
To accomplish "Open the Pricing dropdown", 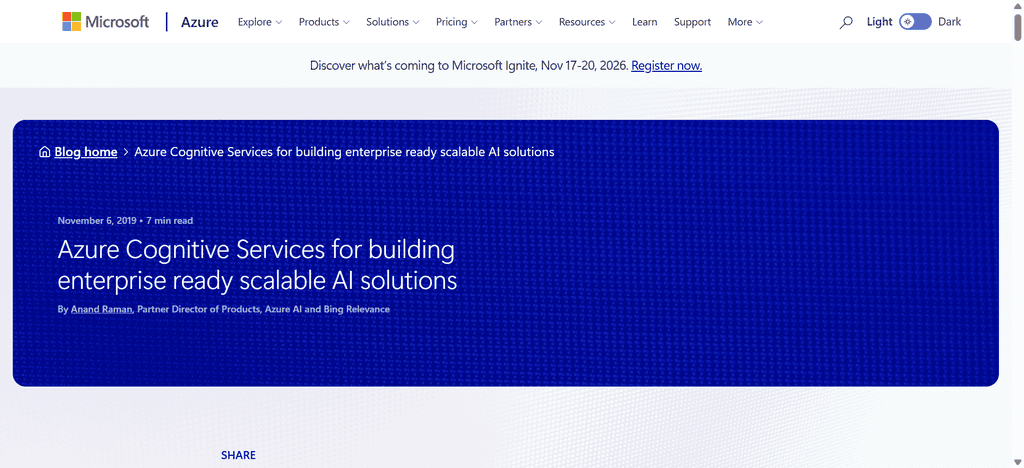I will point(456,22).
